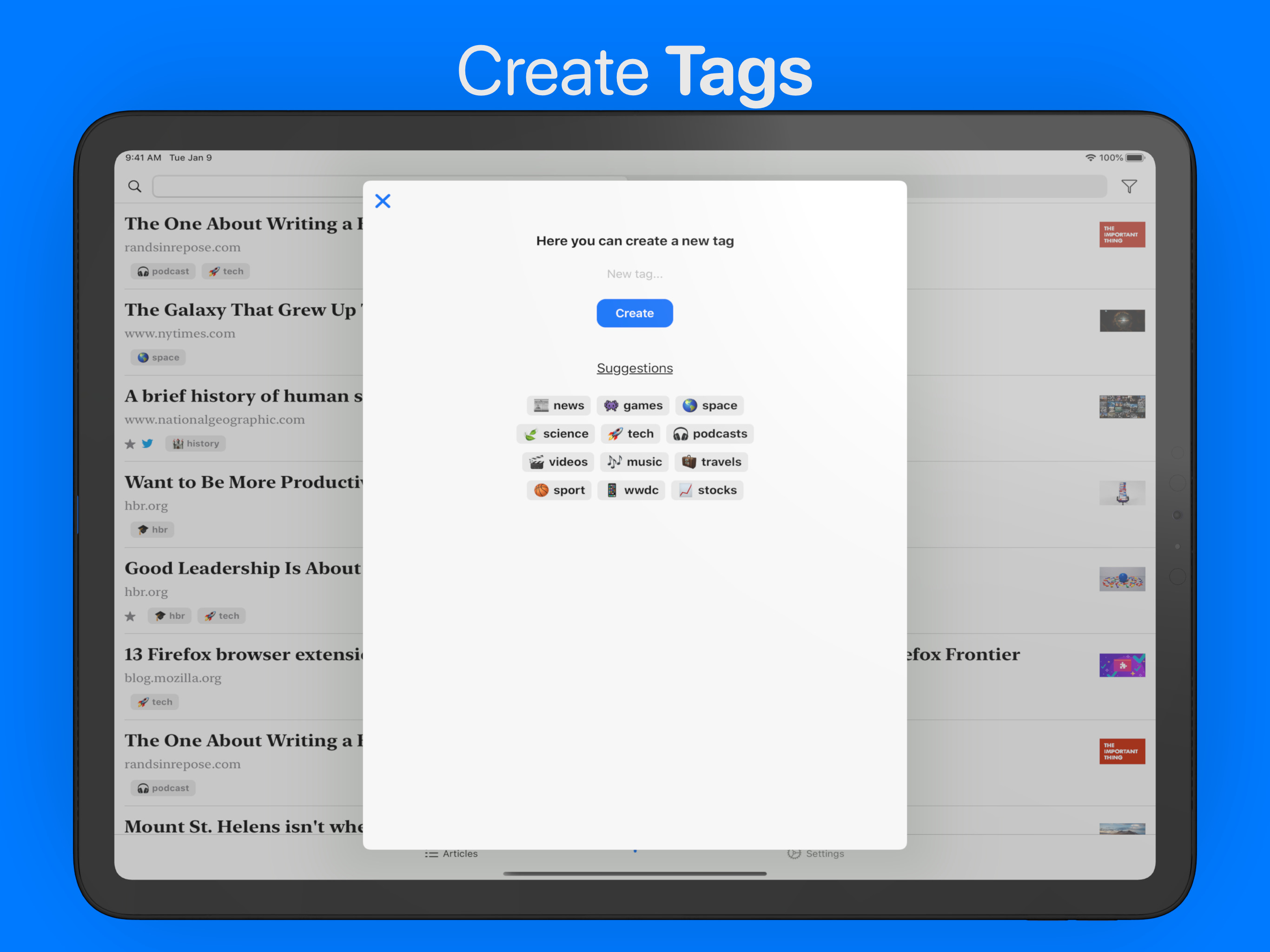Add the stocks tag suggestion
Image resolution: width=1270 pixels, height=952 pixels.
(708, 490)
